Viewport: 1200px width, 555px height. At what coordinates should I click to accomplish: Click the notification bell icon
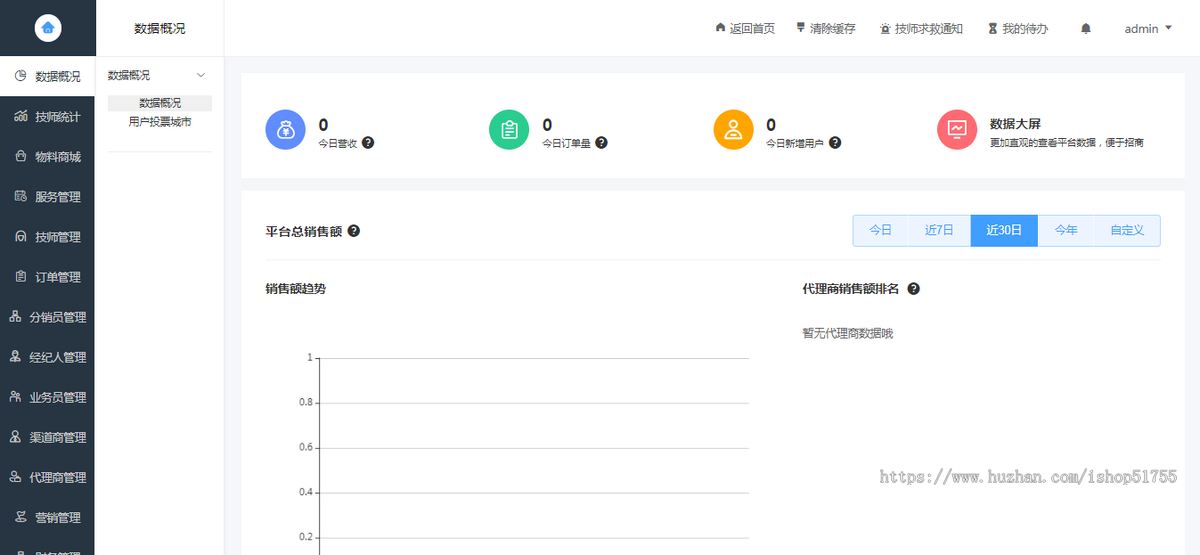[x=1086, y=28]
